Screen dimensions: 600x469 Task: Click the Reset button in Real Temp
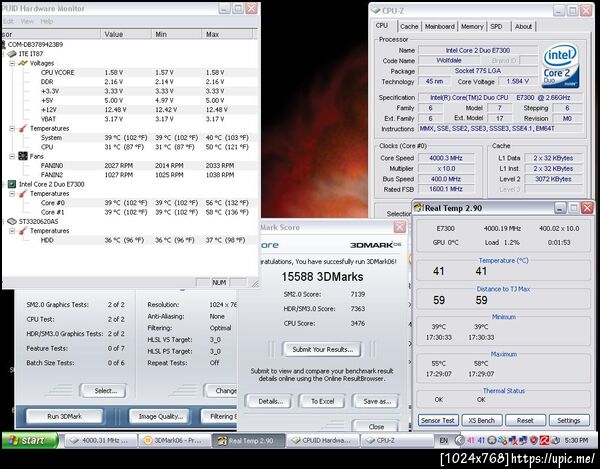coord(525,420)
